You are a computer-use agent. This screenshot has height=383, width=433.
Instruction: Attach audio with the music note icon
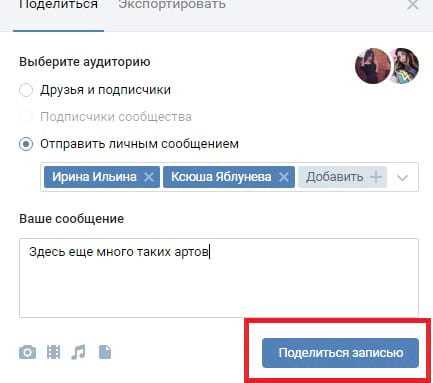(79, 352)
